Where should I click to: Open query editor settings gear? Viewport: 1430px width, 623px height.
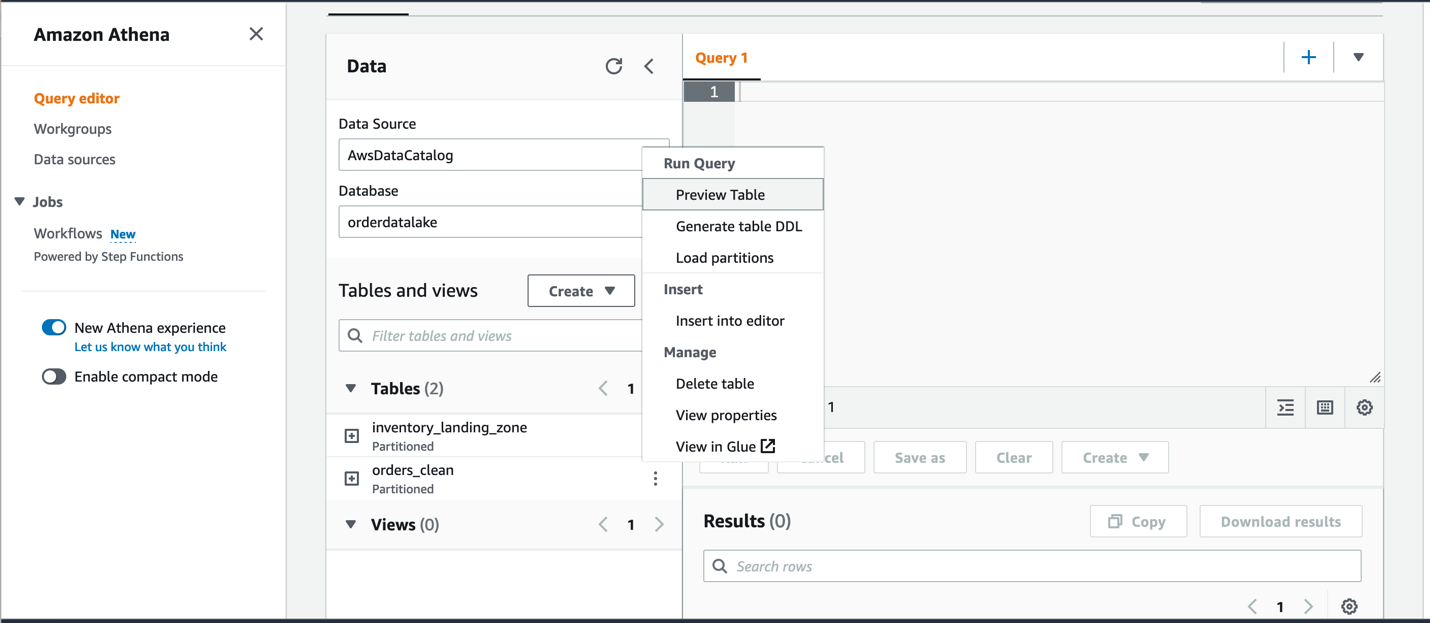(1365, 408)
